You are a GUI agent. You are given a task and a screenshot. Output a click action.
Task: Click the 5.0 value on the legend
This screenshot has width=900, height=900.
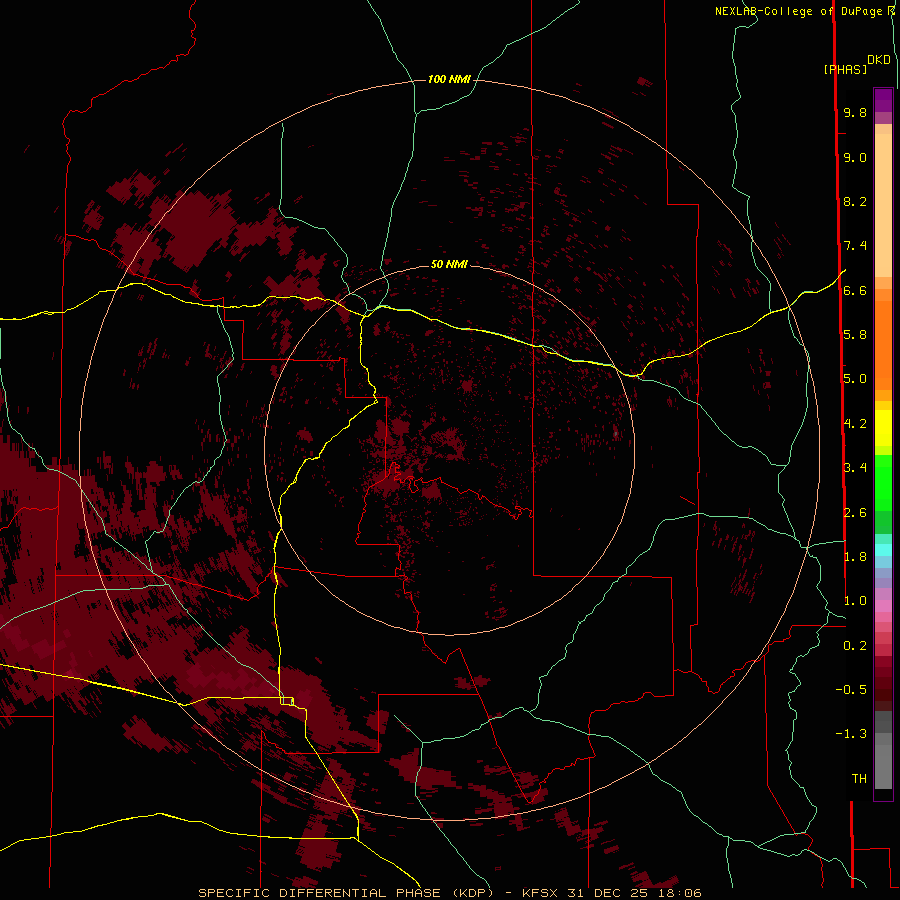(855, 379)
